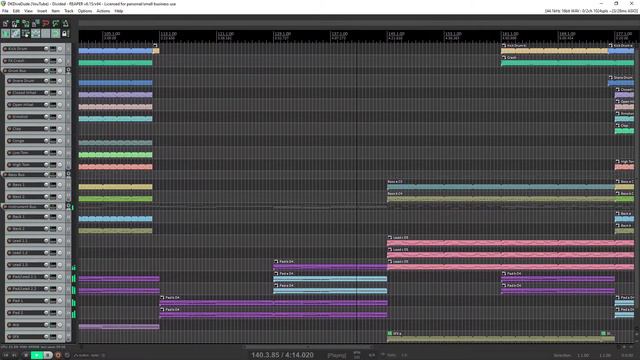Click the Pad 2 track volume knob
This screenshot has height=360, width=640.
click(x=46, y=313)
